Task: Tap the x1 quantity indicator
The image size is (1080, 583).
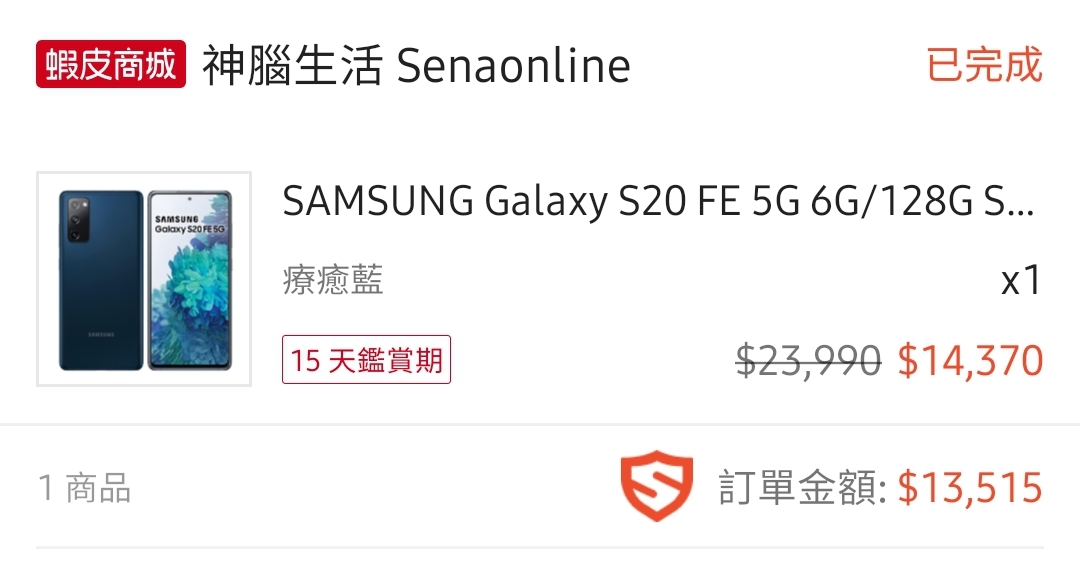Action: point(1021,280)
